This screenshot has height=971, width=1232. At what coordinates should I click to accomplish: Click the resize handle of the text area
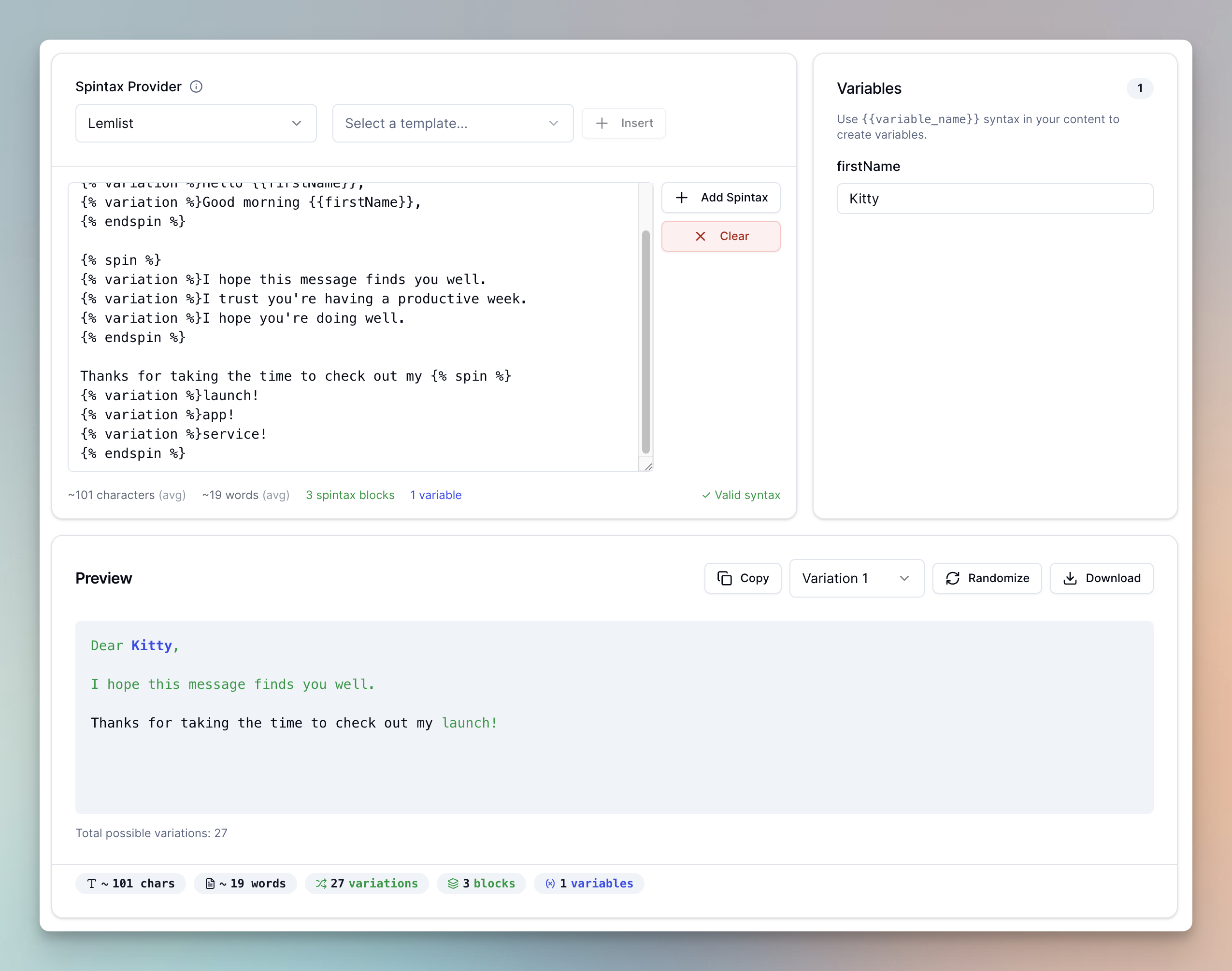pos(648,467)
